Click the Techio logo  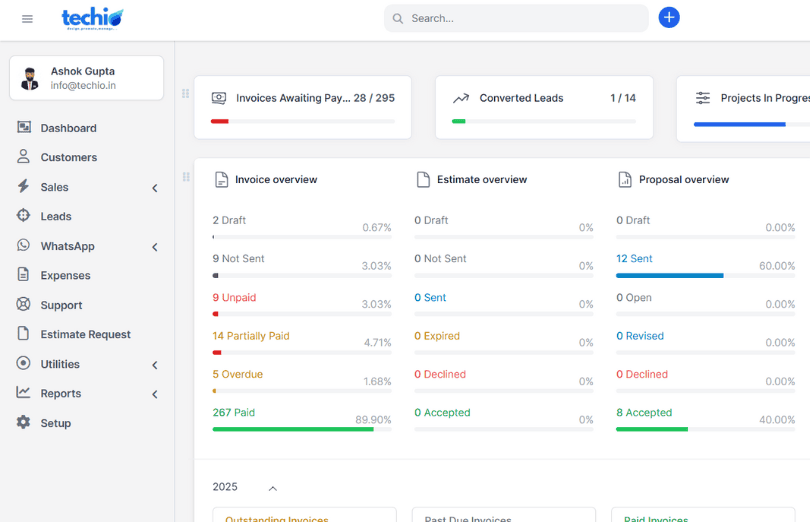pos(92,18)
